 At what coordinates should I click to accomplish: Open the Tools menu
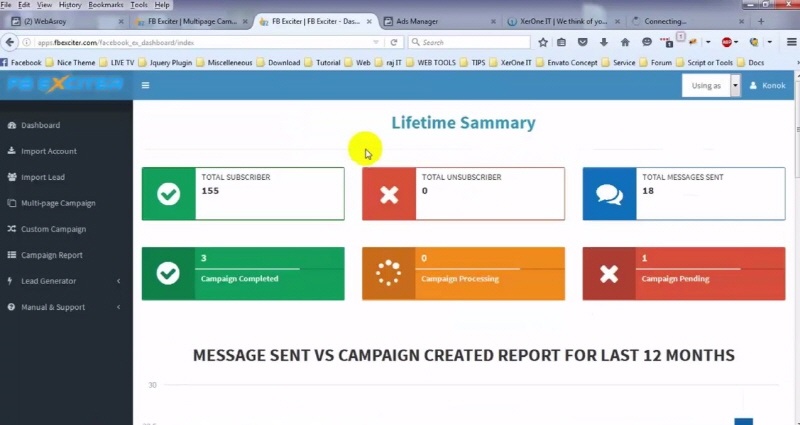coord(139,5)
